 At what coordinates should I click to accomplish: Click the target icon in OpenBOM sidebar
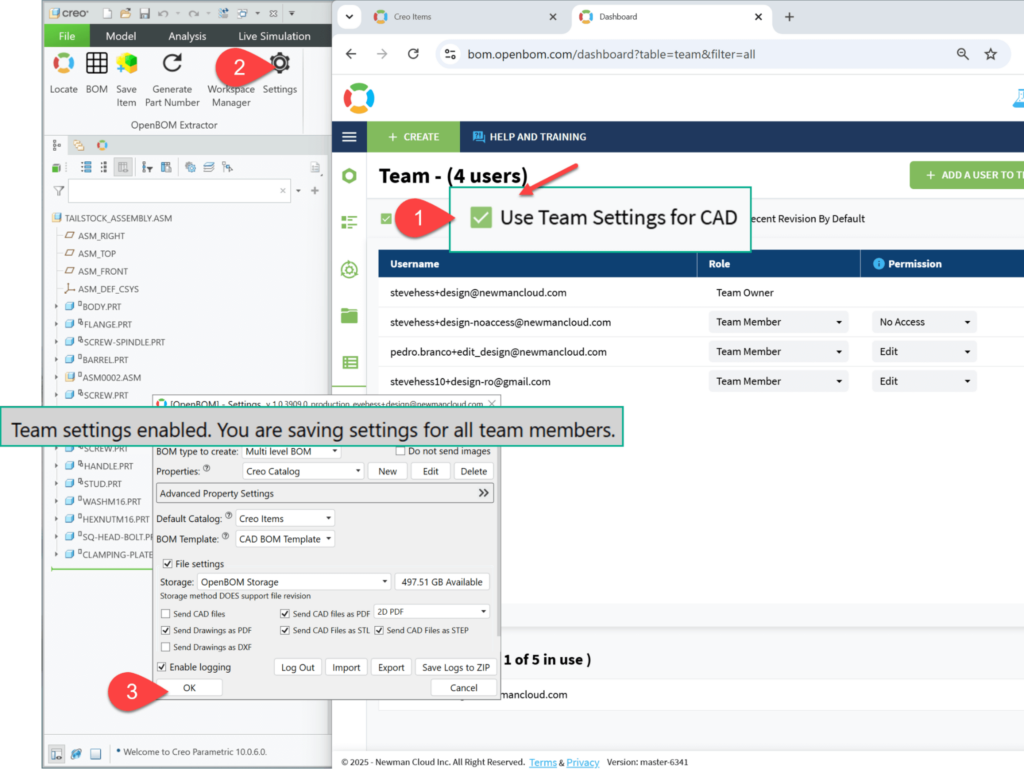click(349, 270)
